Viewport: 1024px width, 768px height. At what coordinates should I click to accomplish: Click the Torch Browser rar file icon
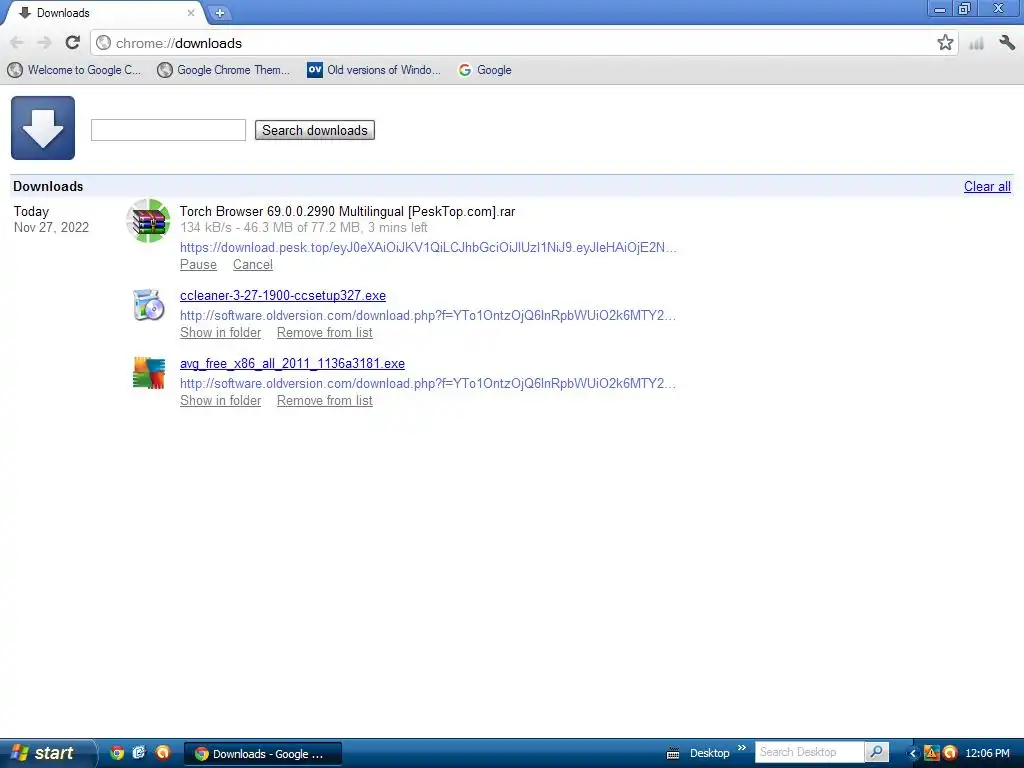coord(149,221)
